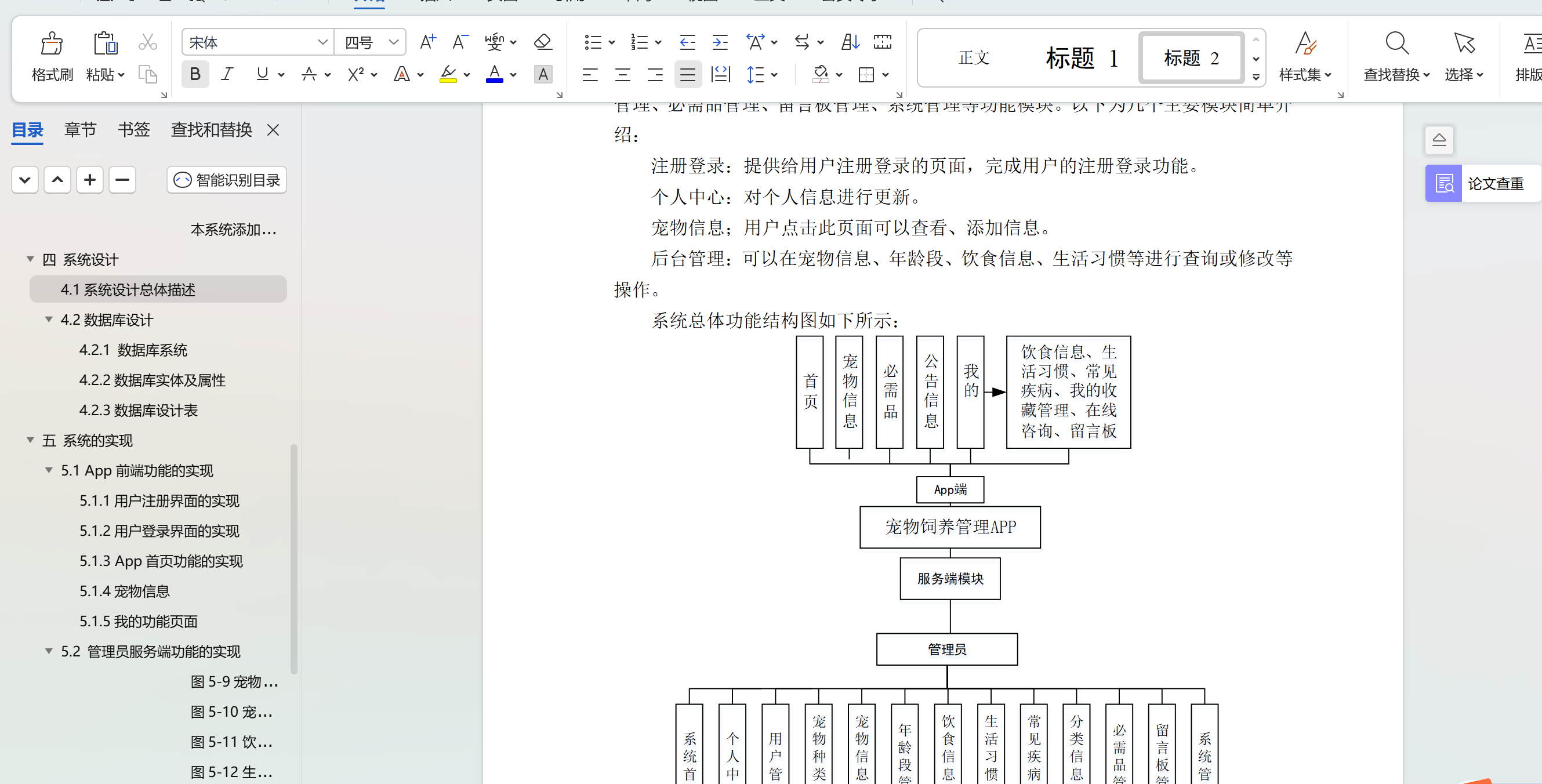
Task: Open the Find and Replace magnifier tool
Action: click(1396, 43)
